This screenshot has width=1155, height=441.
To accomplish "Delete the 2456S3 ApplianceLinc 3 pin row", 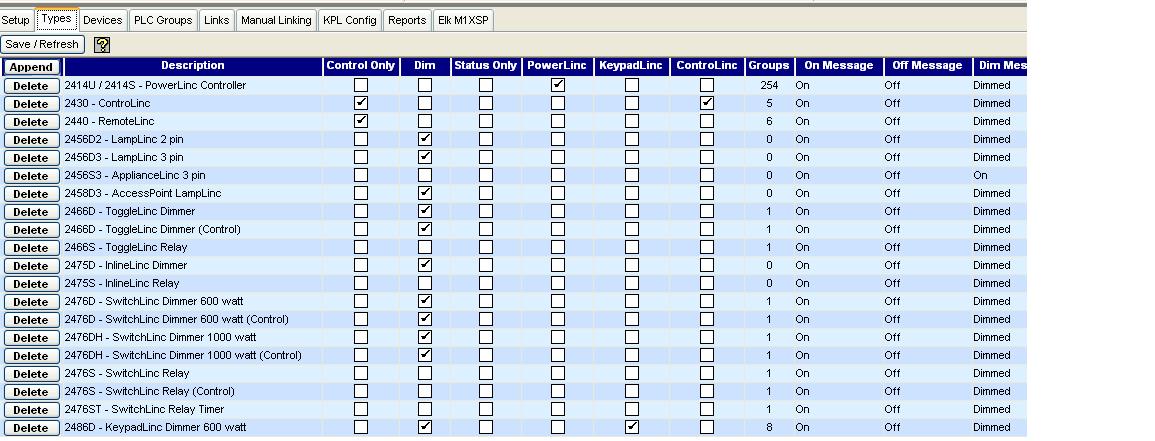I will (31, 176).
